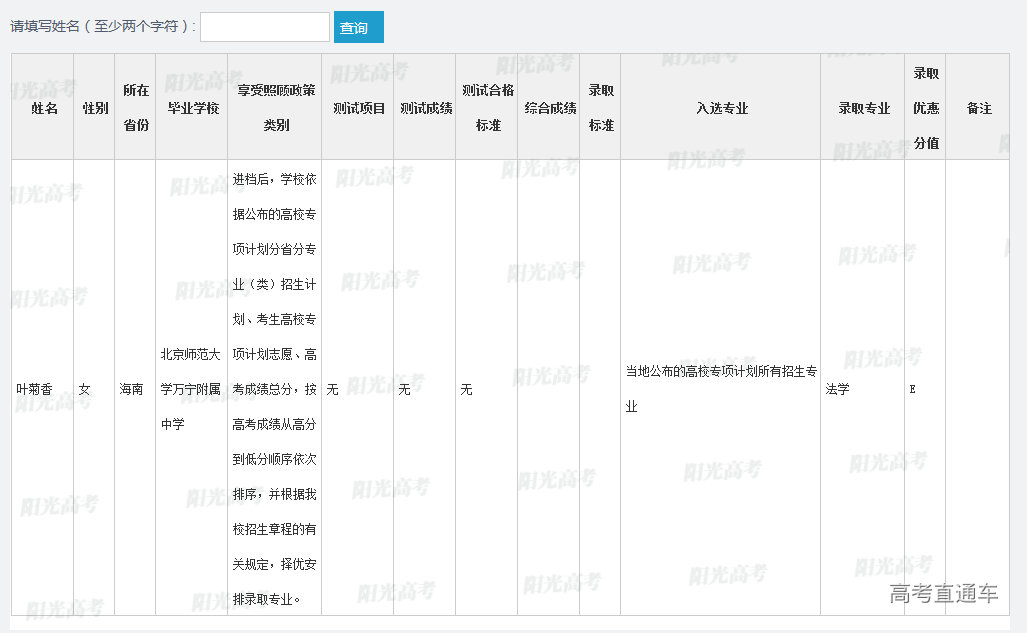Click the name search input field
Screen dimensions: 1027x633
[x=264, y=27]
